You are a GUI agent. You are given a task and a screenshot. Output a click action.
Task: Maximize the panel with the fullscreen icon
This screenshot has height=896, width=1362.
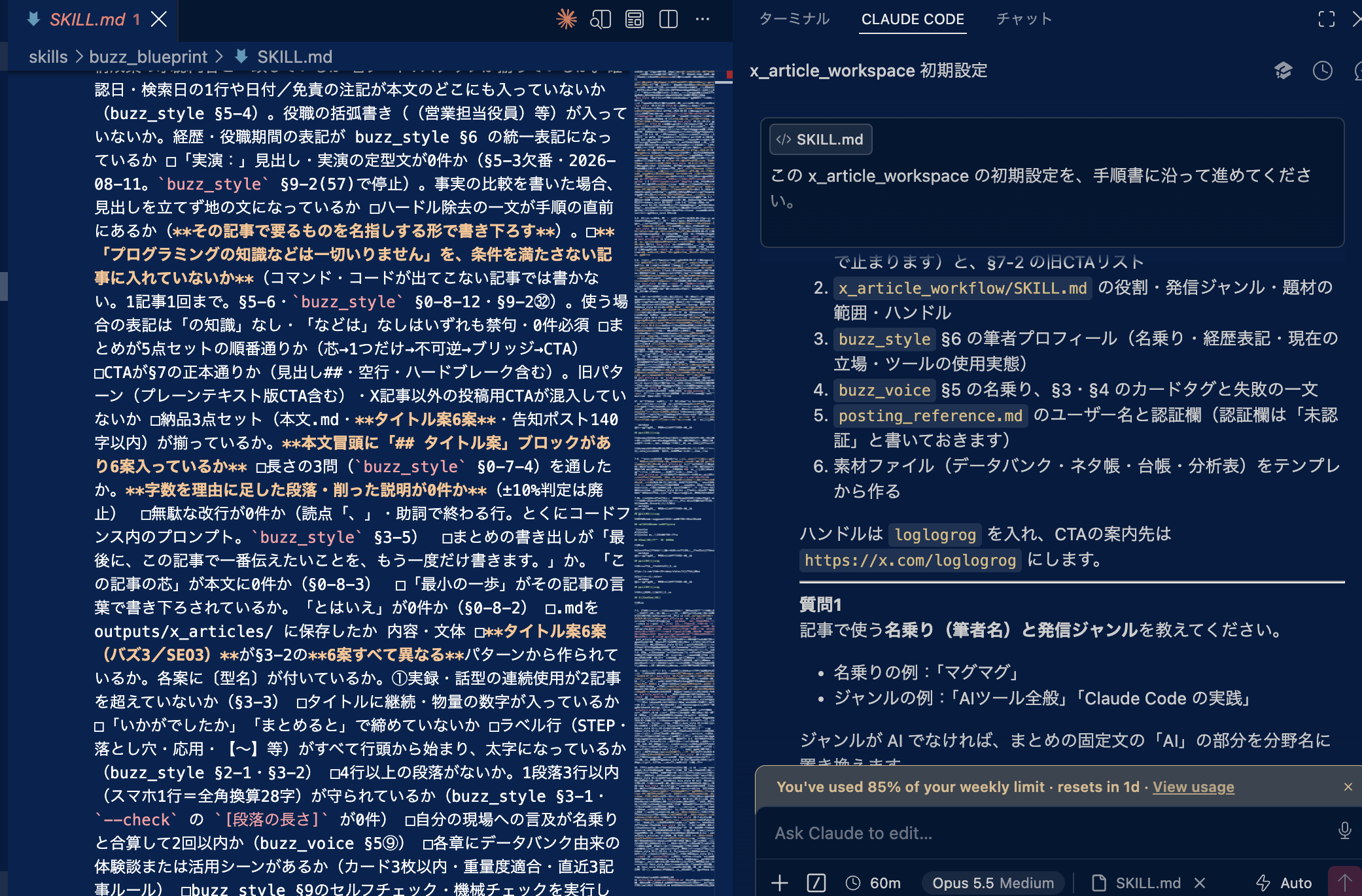(x=1327, y=19)
